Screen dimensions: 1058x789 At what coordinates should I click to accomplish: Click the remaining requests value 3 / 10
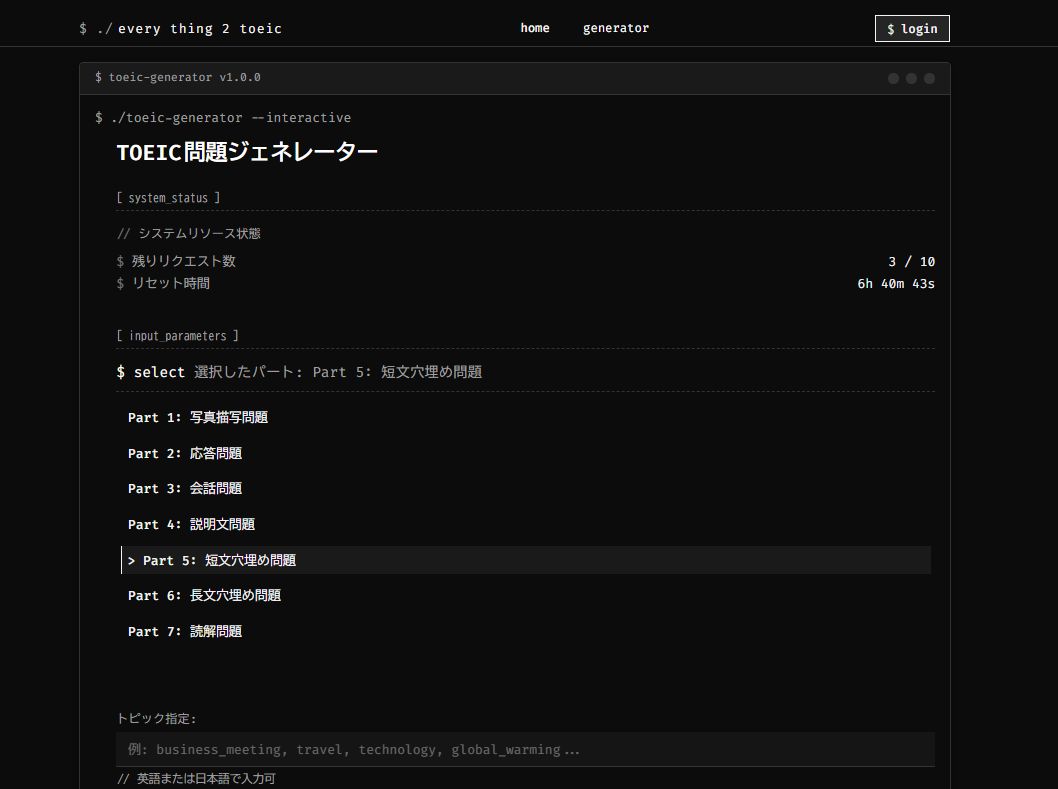coord(911,261)
